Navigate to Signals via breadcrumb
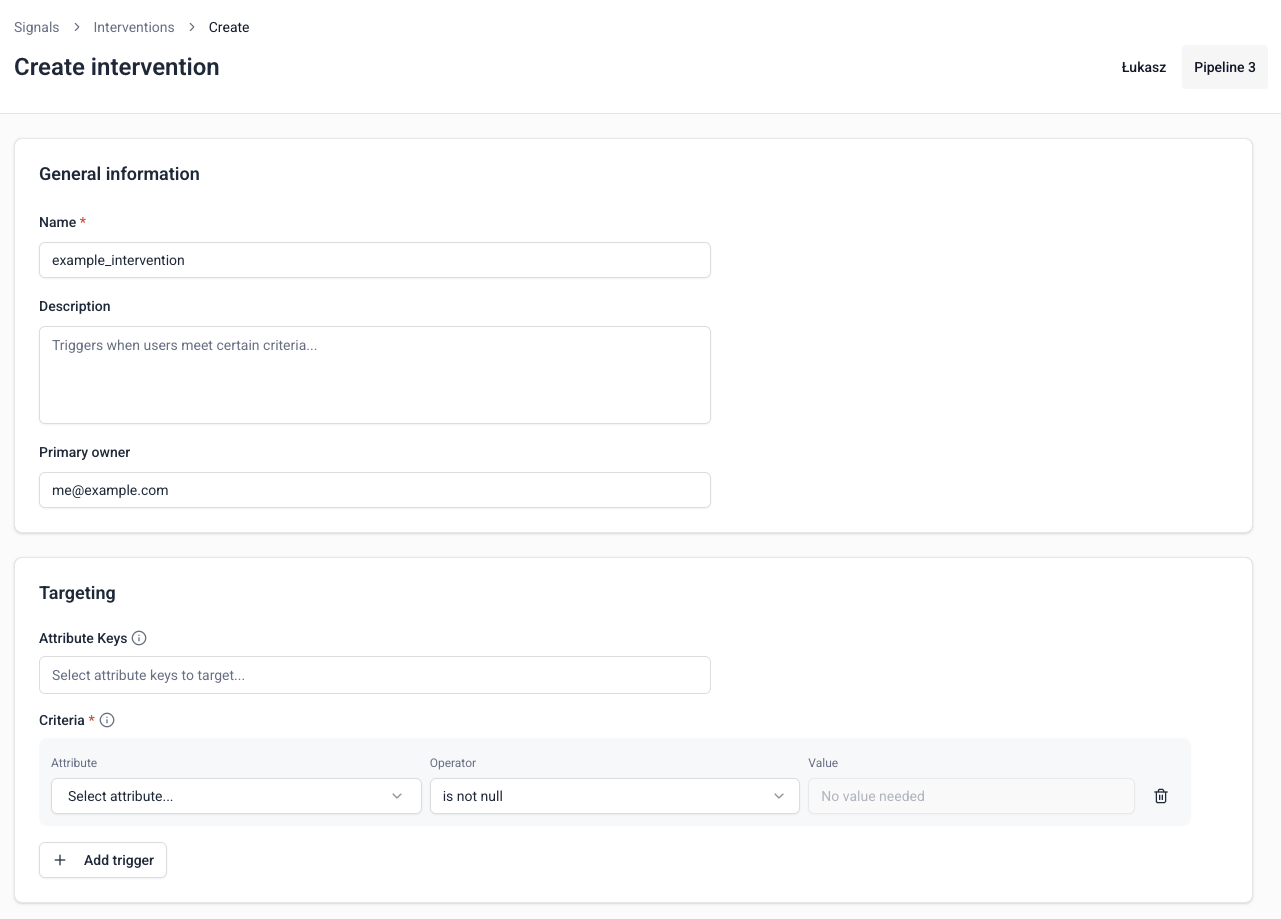This screenshot has height=919, width=1281. pos(36,27)
